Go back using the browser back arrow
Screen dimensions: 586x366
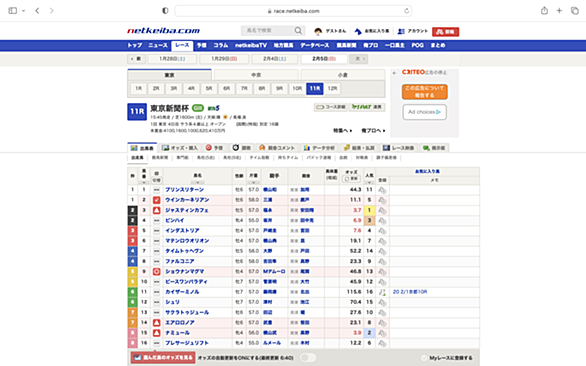click(37, 10)
